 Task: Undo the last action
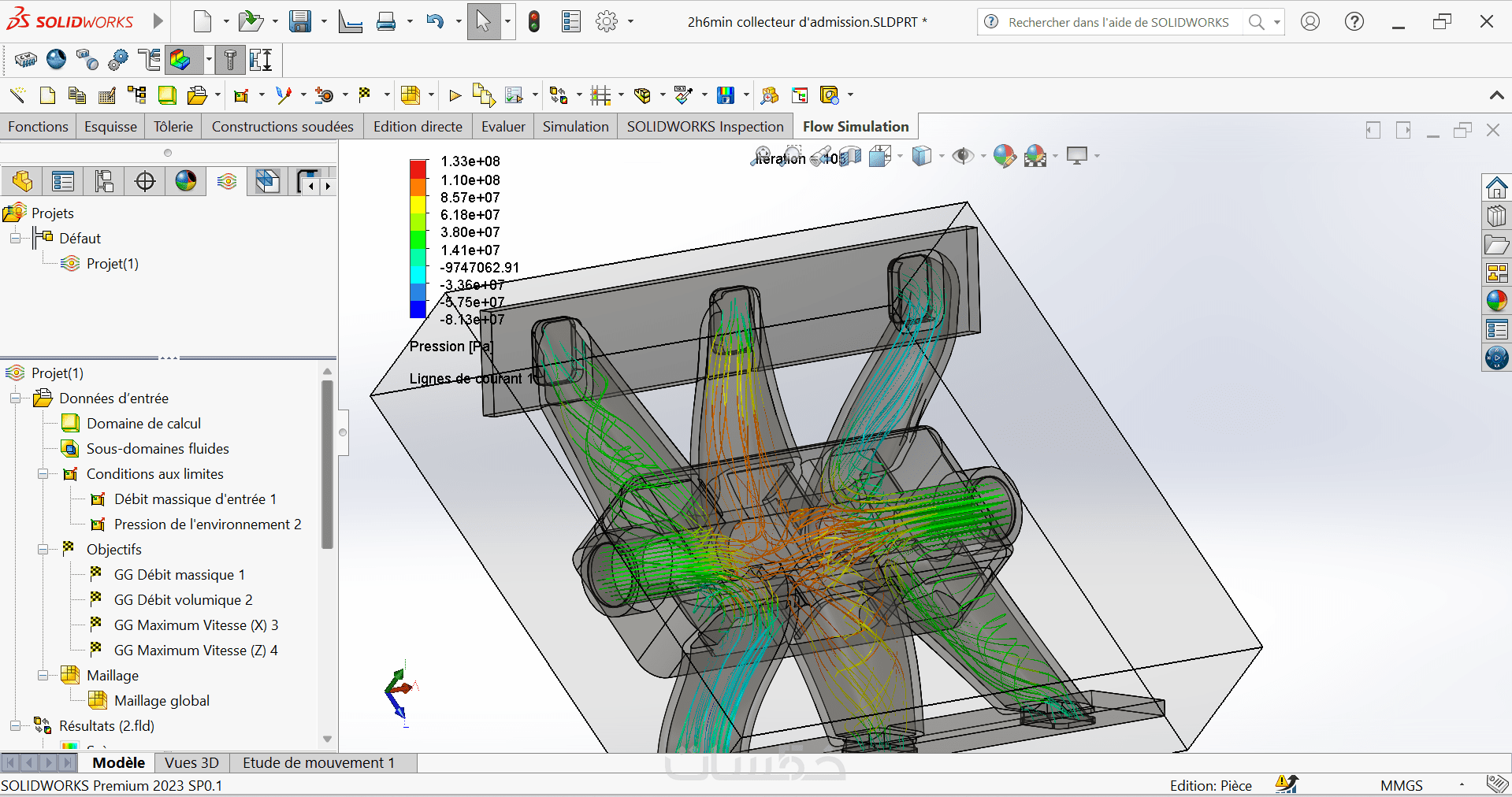pyautogui.click(x=436, y=21)
